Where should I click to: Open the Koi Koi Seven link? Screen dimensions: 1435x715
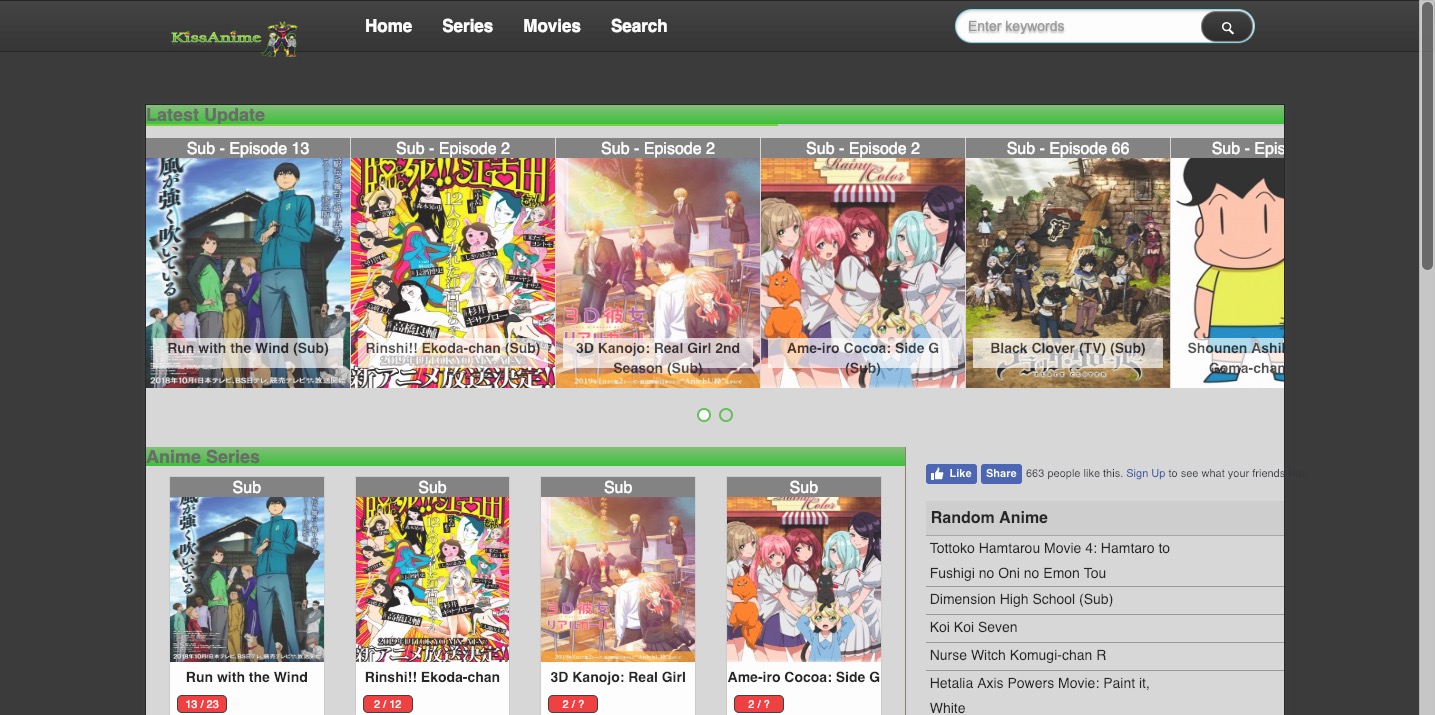973,627
